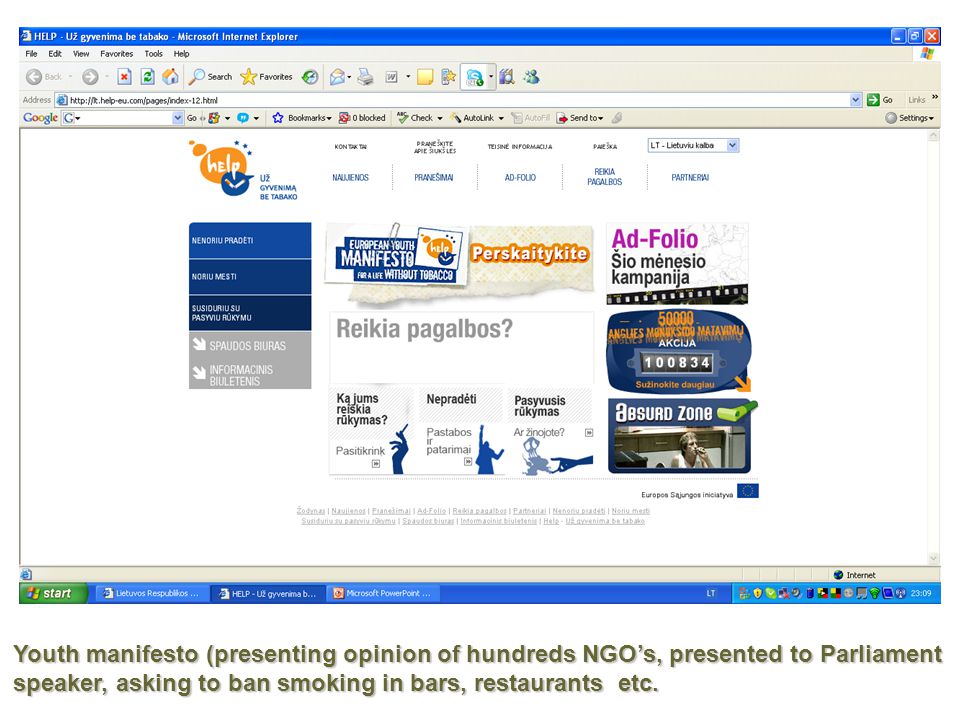The image size is (960, 720).
Task: Expand the Links toolbar chevron
Action: pos(934,97)
